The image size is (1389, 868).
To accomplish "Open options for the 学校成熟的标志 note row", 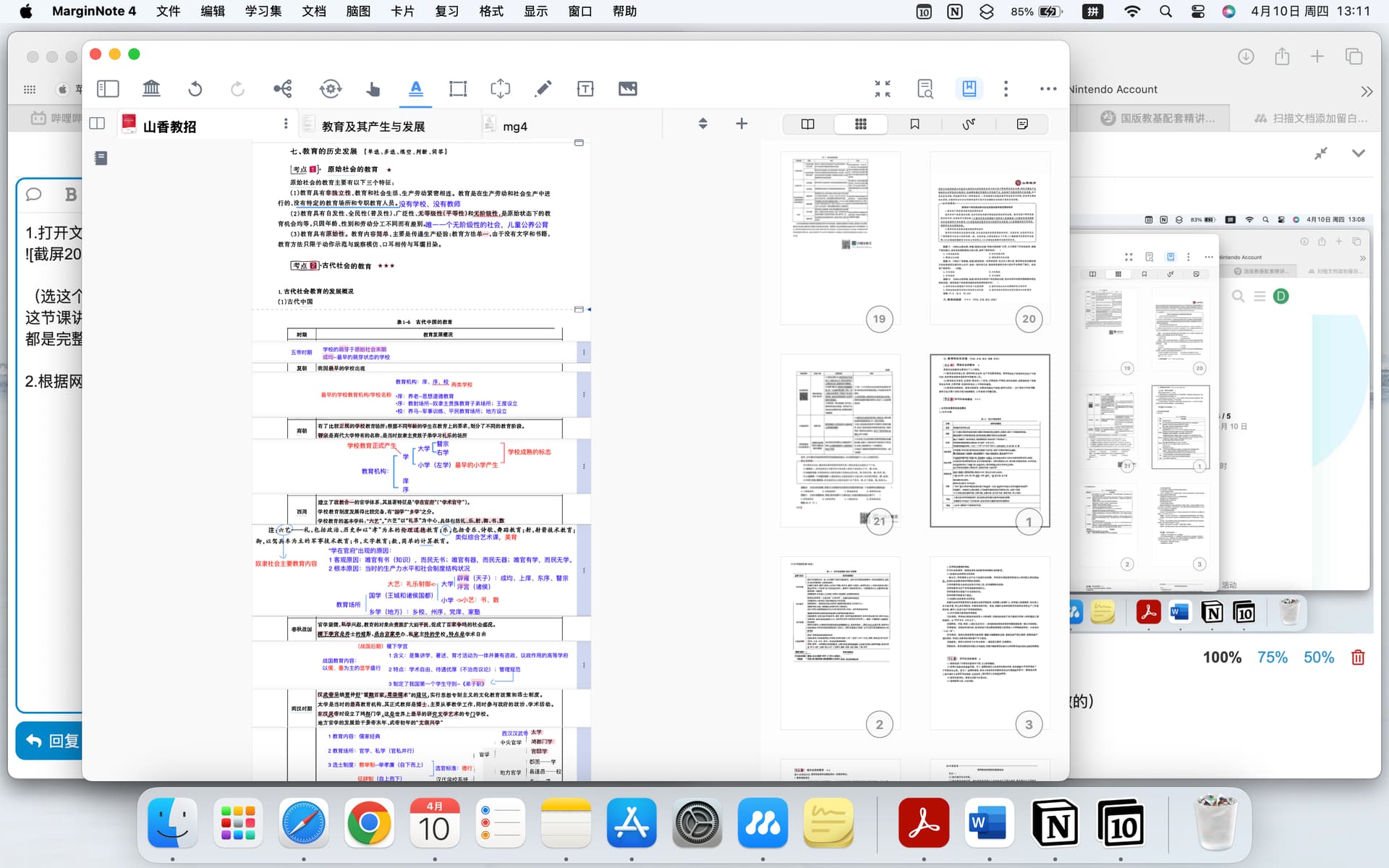I will 584,467.
